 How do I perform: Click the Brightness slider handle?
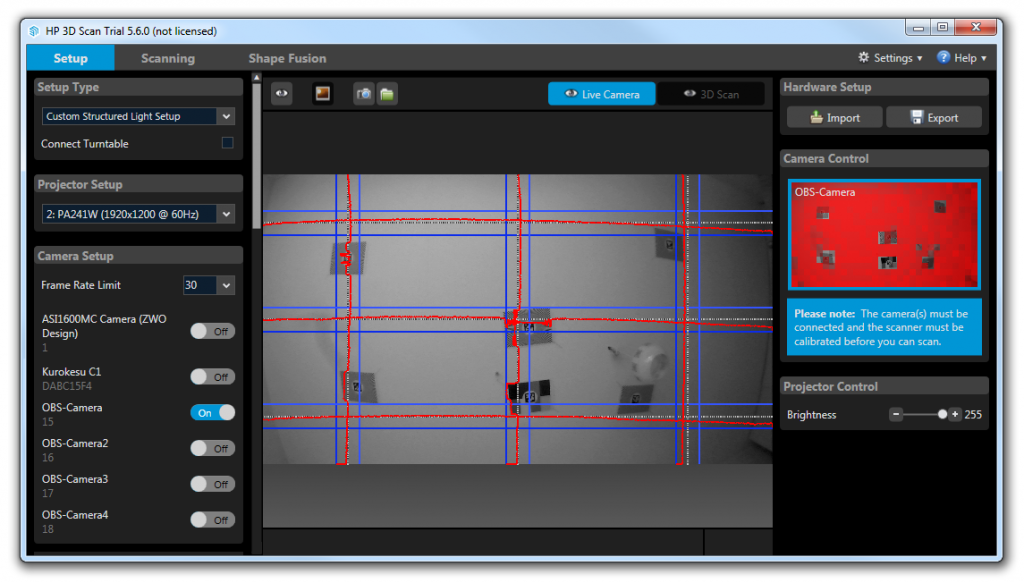[x=942, y=414]
